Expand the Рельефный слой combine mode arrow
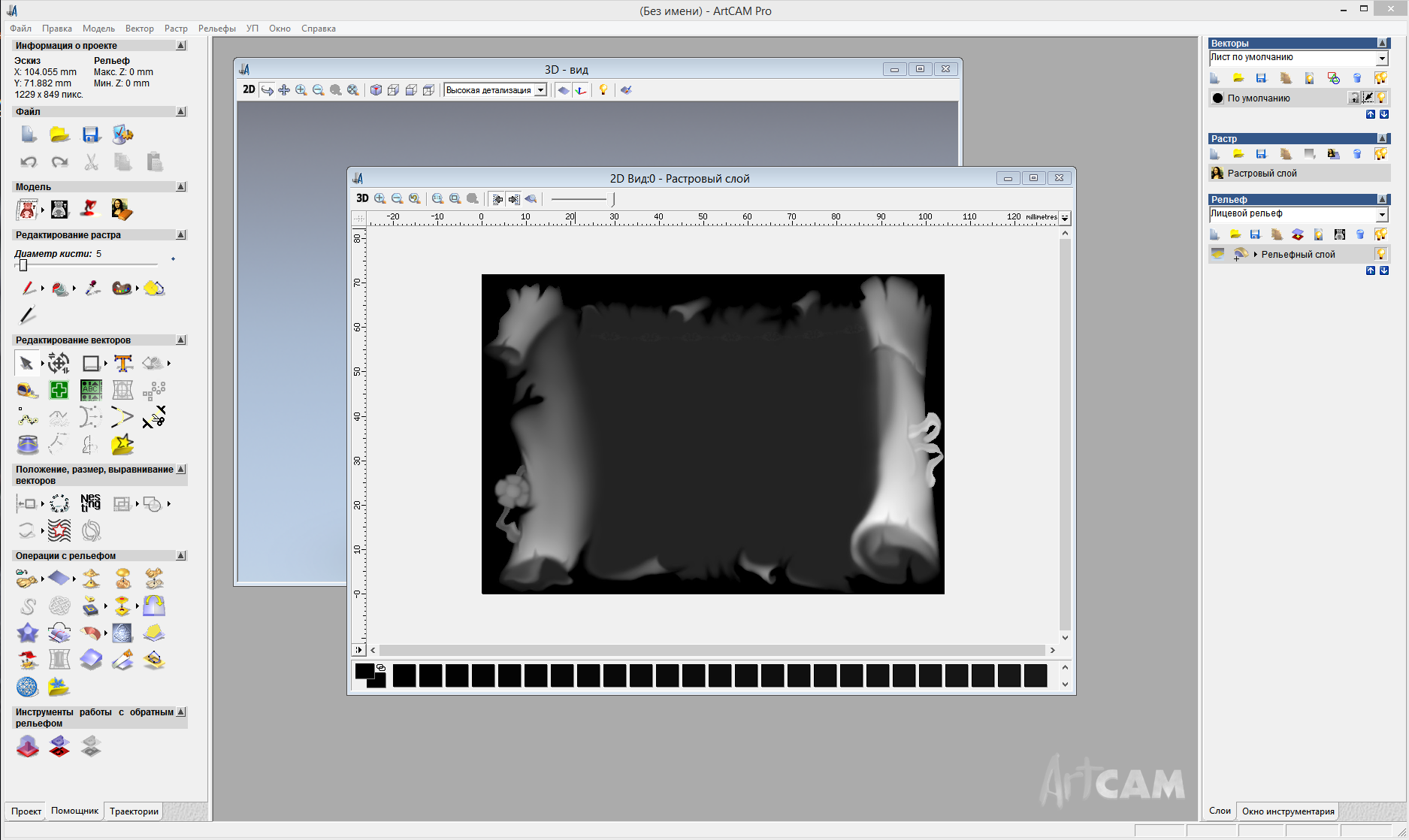 coord(1256,254)
